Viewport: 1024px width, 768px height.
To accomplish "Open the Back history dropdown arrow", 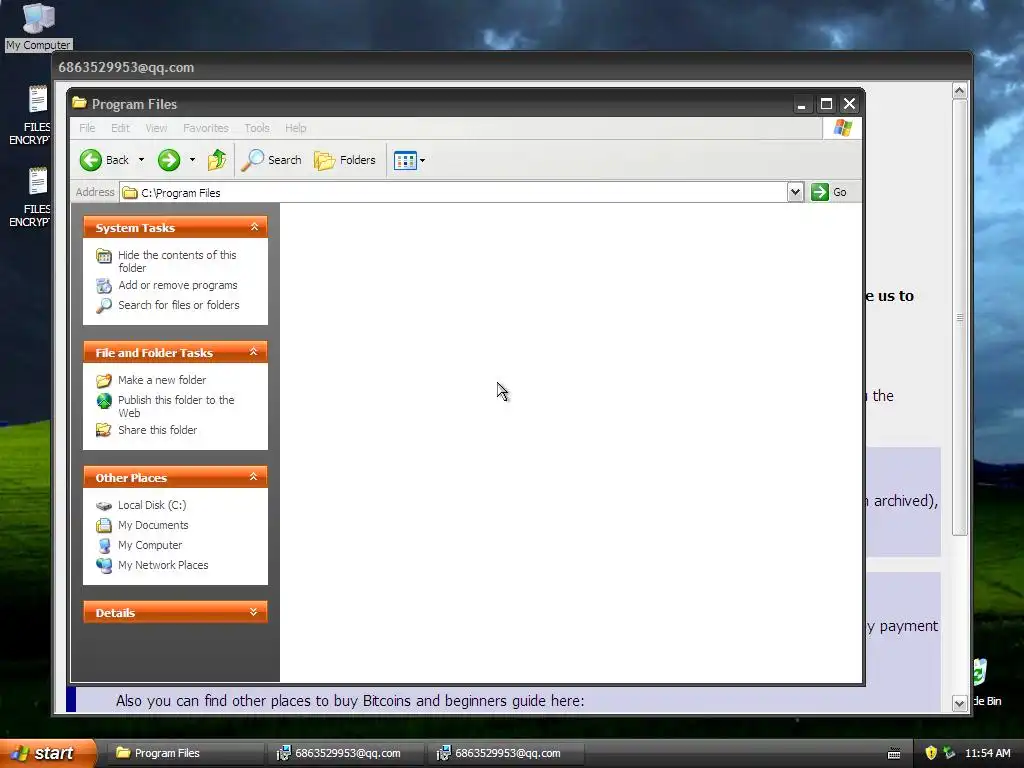I will tap(141, 160).
